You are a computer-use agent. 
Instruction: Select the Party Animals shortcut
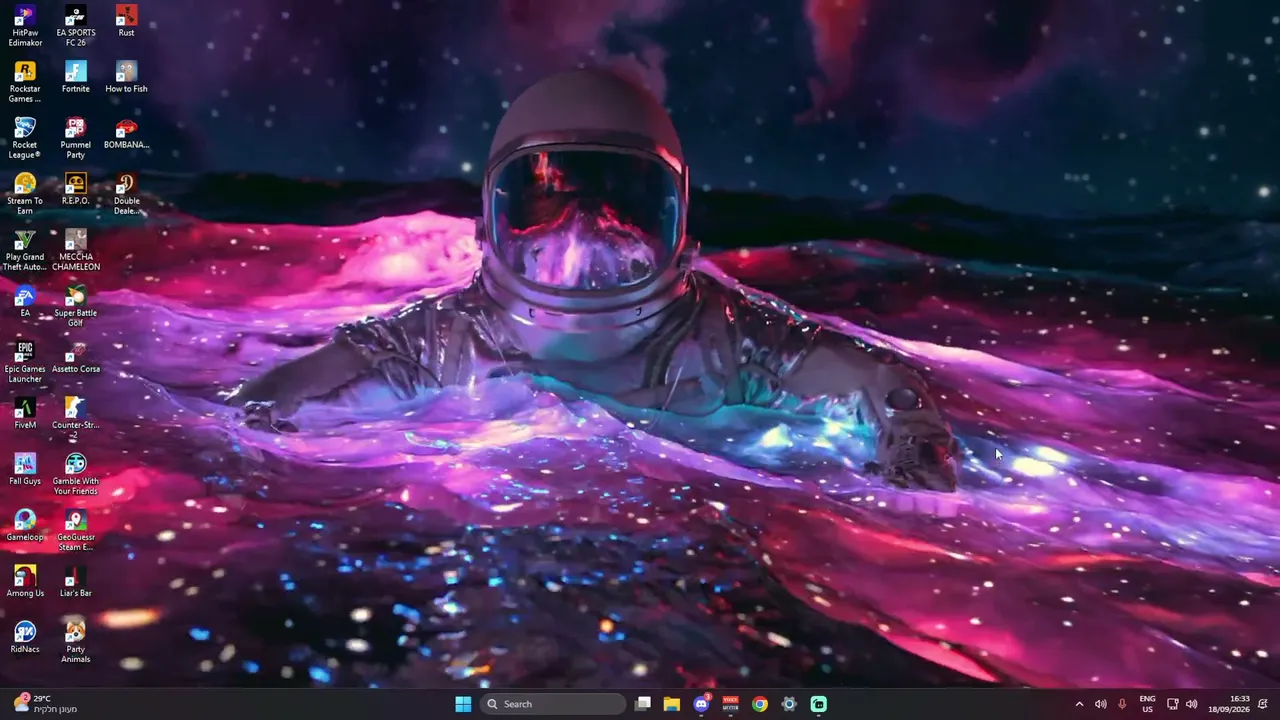tap(76, 642)
